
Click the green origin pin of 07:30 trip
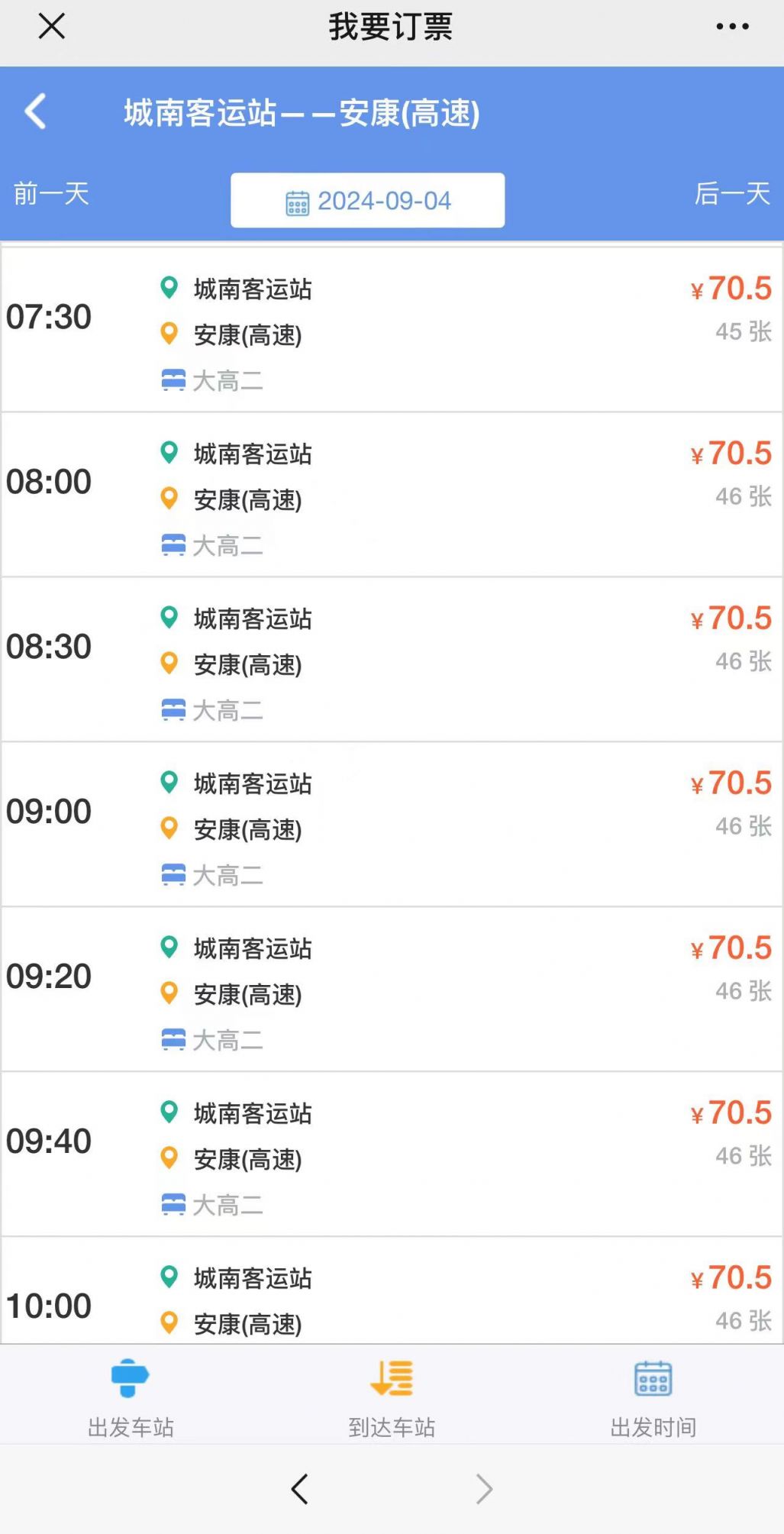(x=169, y=288)
